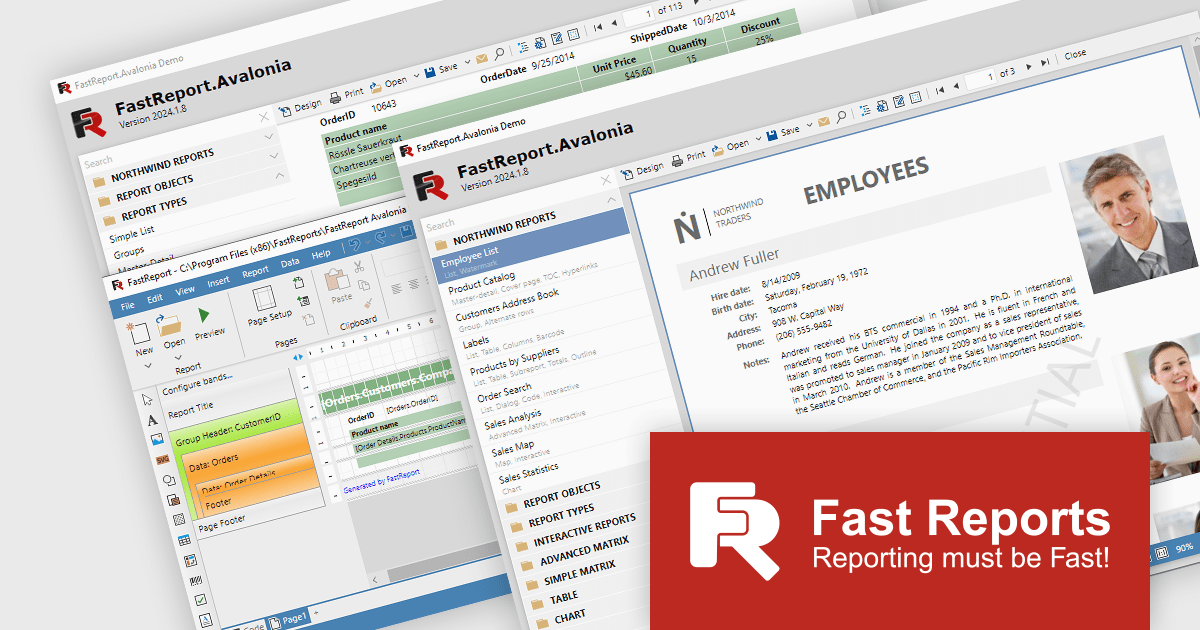Viewport: 1200px width, 630px height.
Task: Click the email envelope icon in front toolbar
Action: [825, 122]
